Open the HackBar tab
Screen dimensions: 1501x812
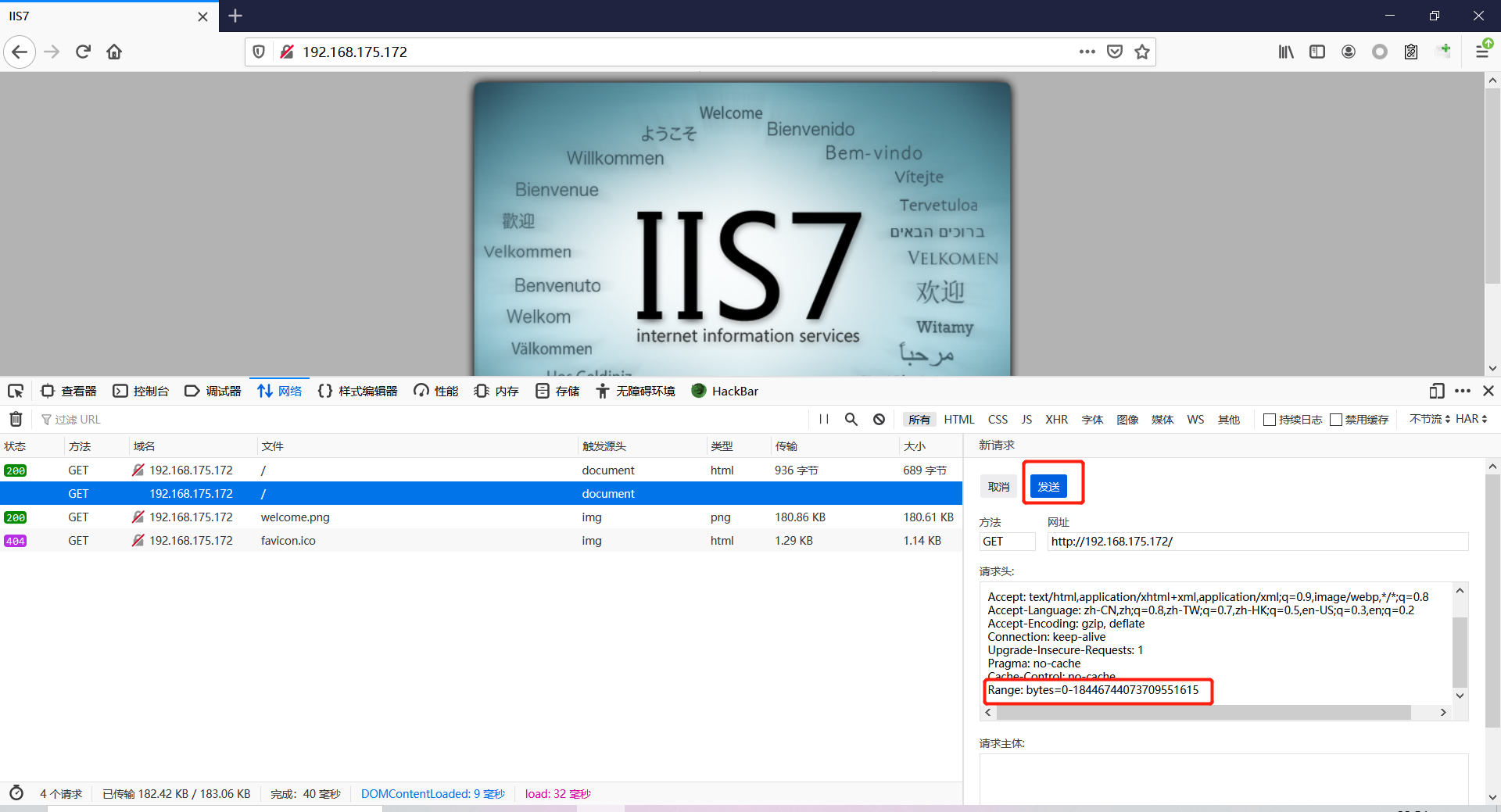tap(725, 391)
